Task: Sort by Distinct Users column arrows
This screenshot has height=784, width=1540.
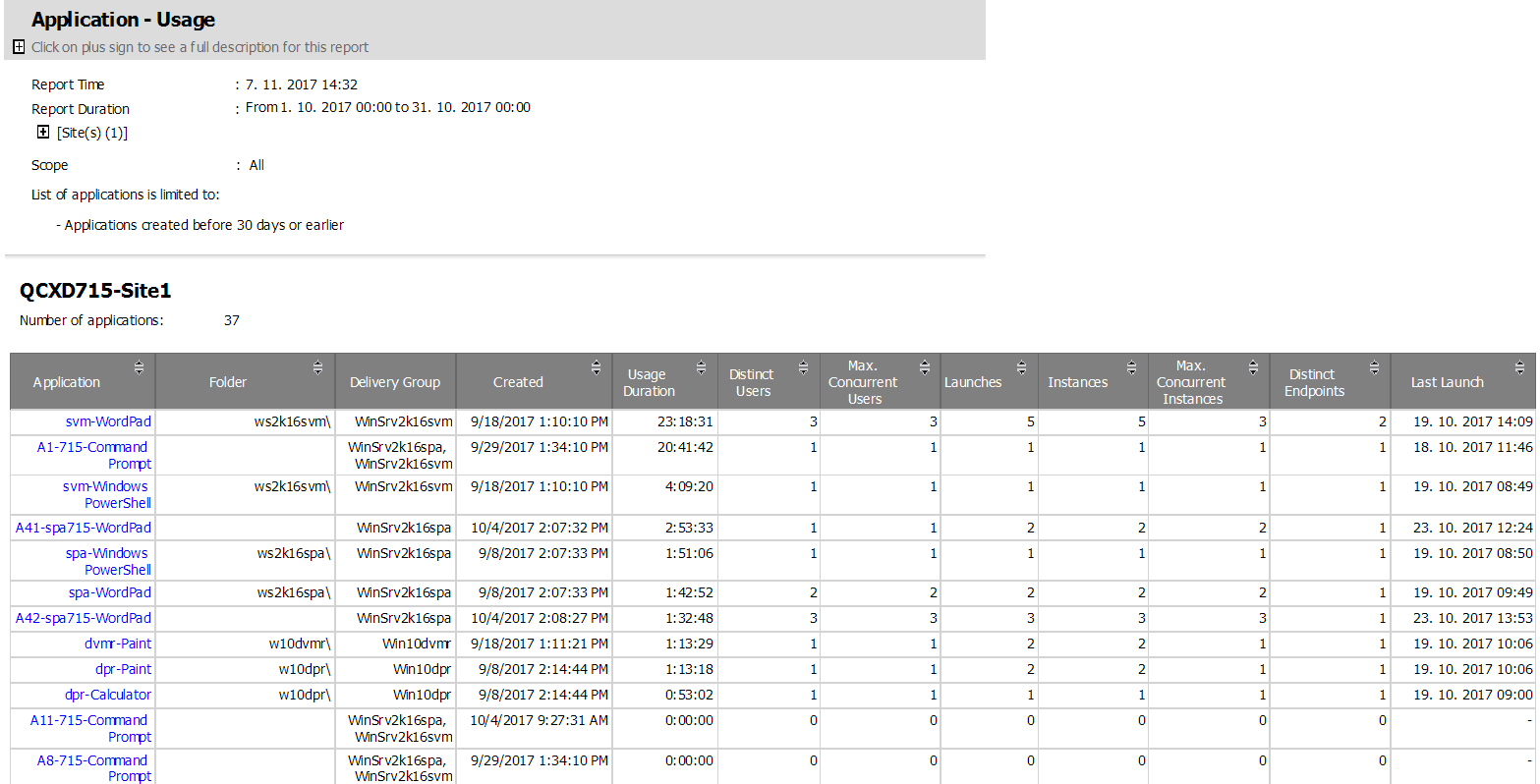Action: (803, 367)
